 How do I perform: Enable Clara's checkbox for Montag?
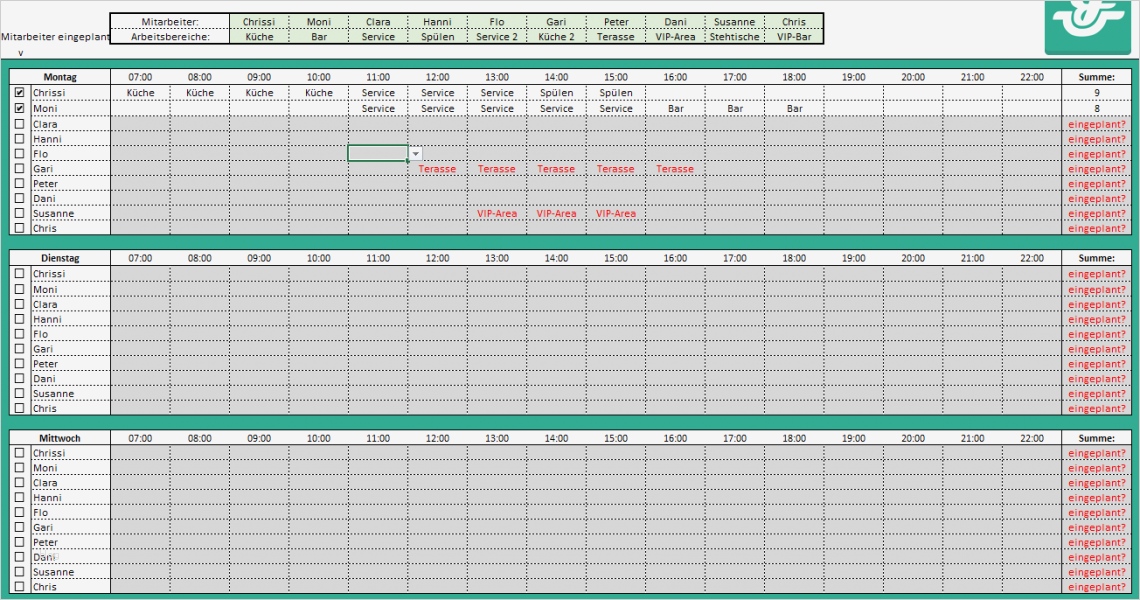pyautogui.click(x=17, y=124)
